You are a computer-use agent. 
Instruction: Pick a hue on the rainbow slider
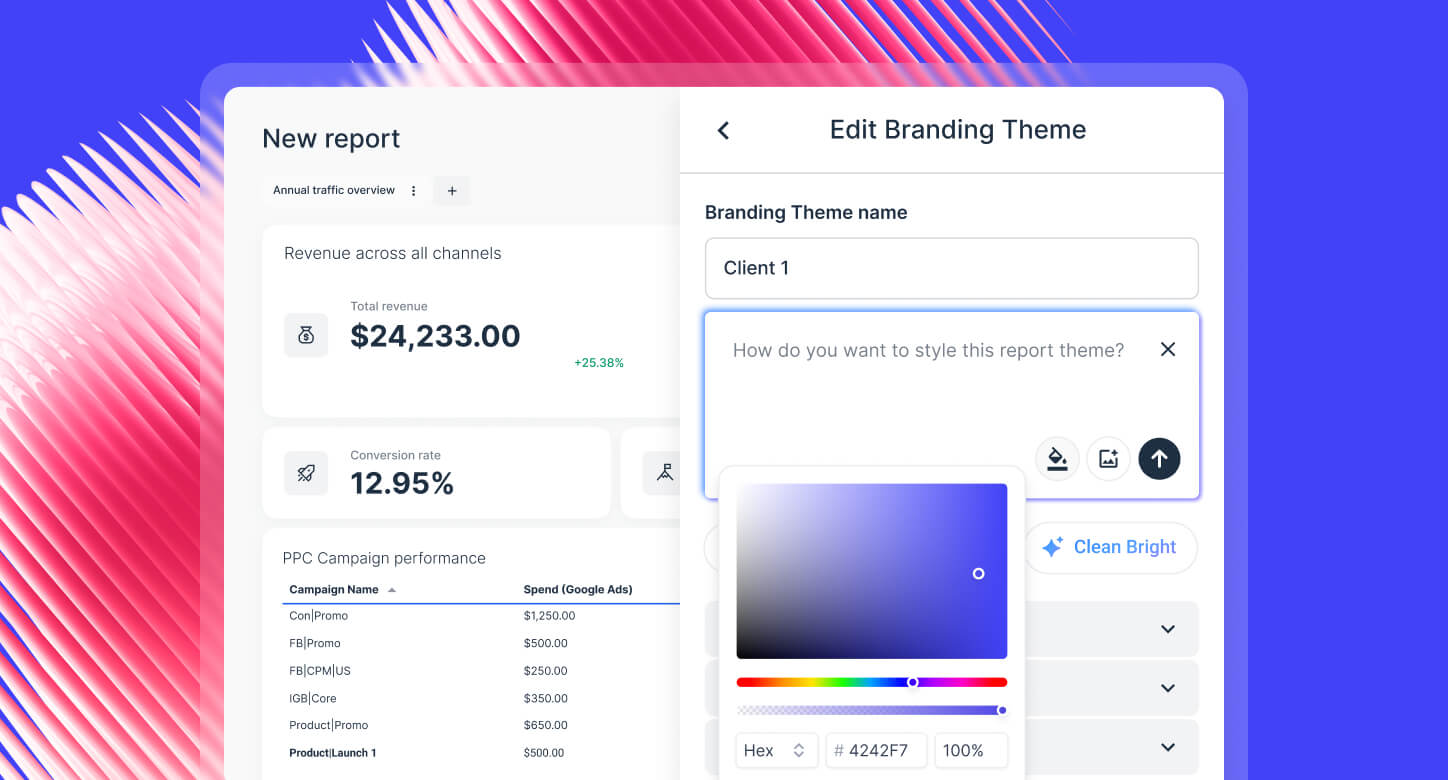[x=912, y=682]
